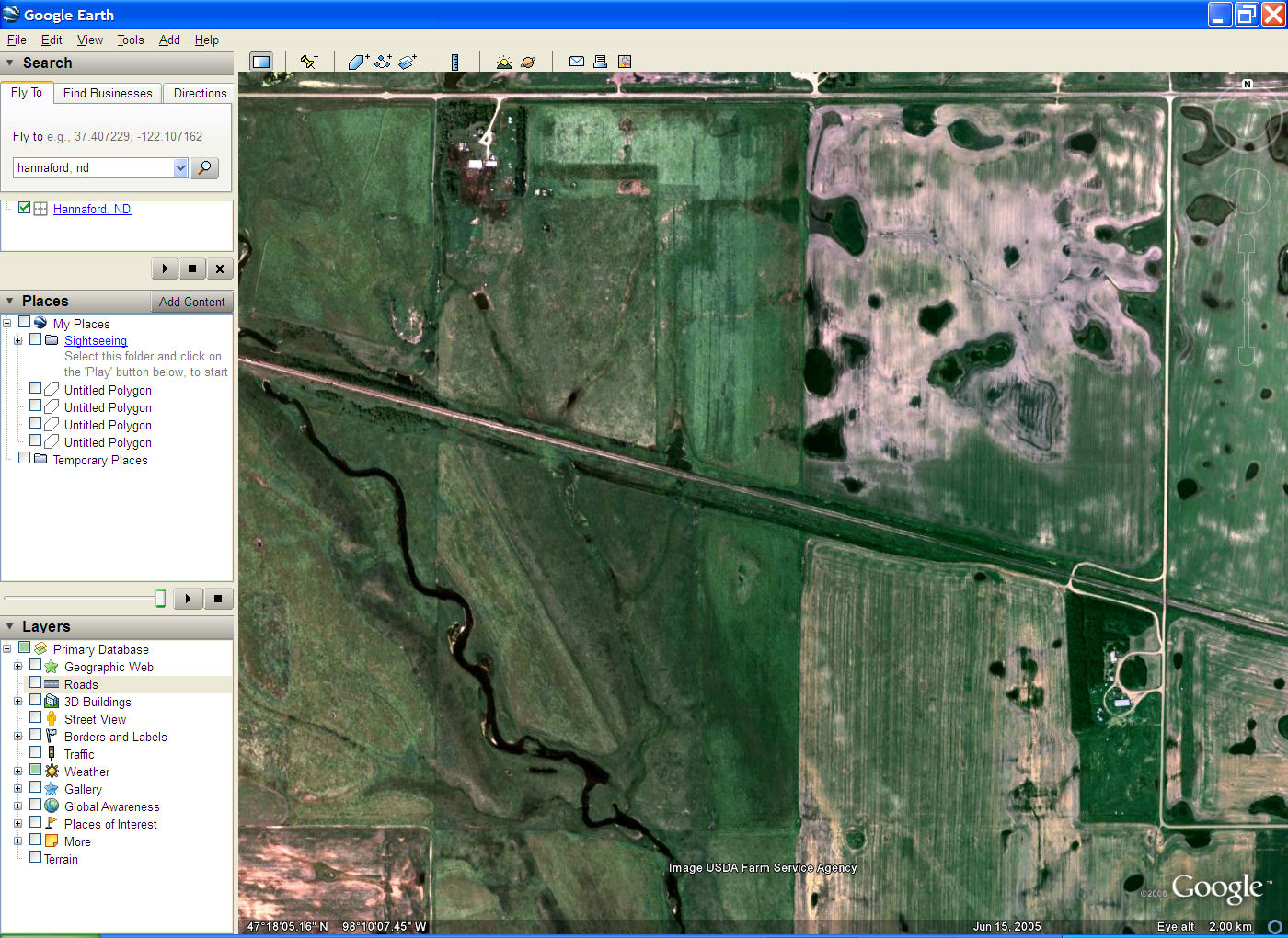
Task: Click the north indicator on compass
Action: click(1248, 84)
